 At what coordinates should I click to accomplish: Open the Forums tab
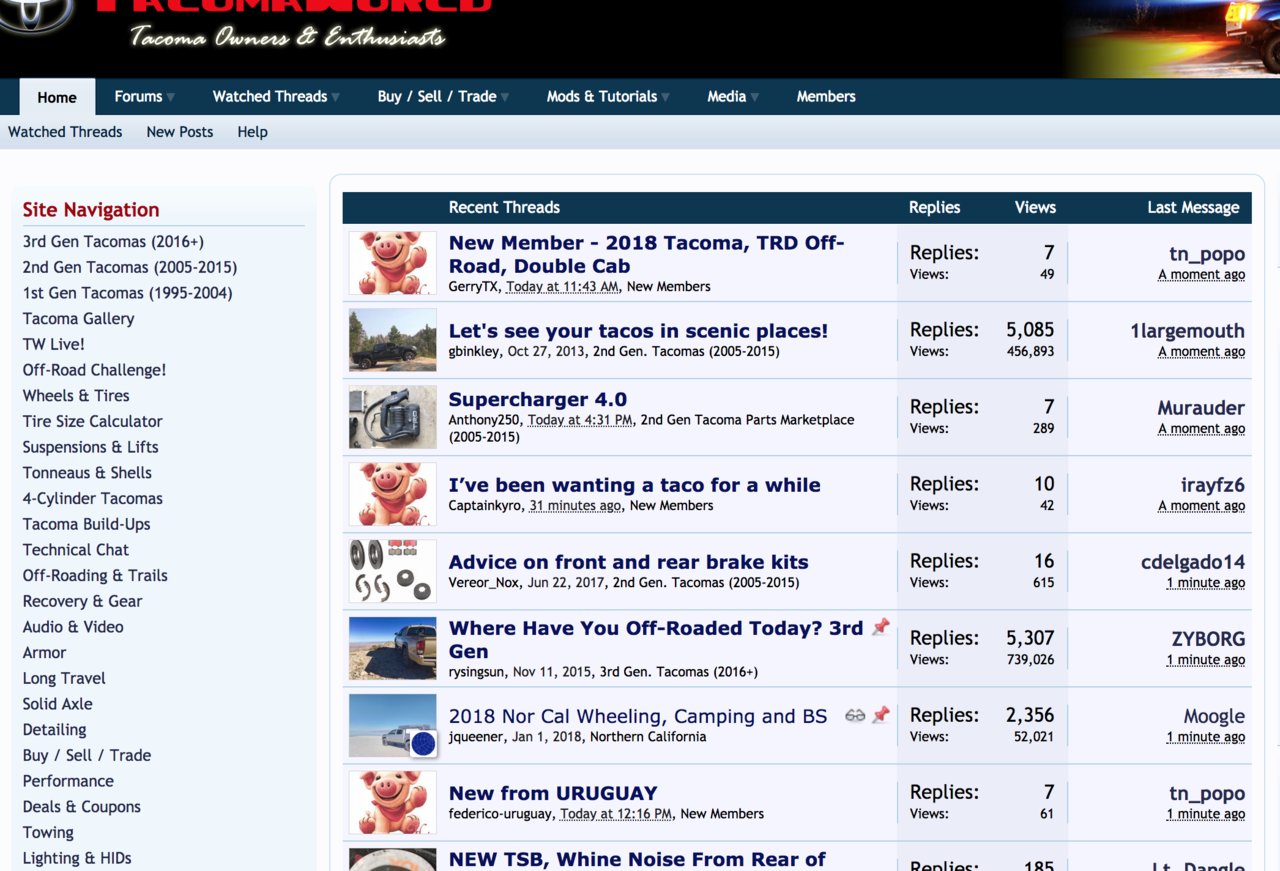(x=138, y=96)
